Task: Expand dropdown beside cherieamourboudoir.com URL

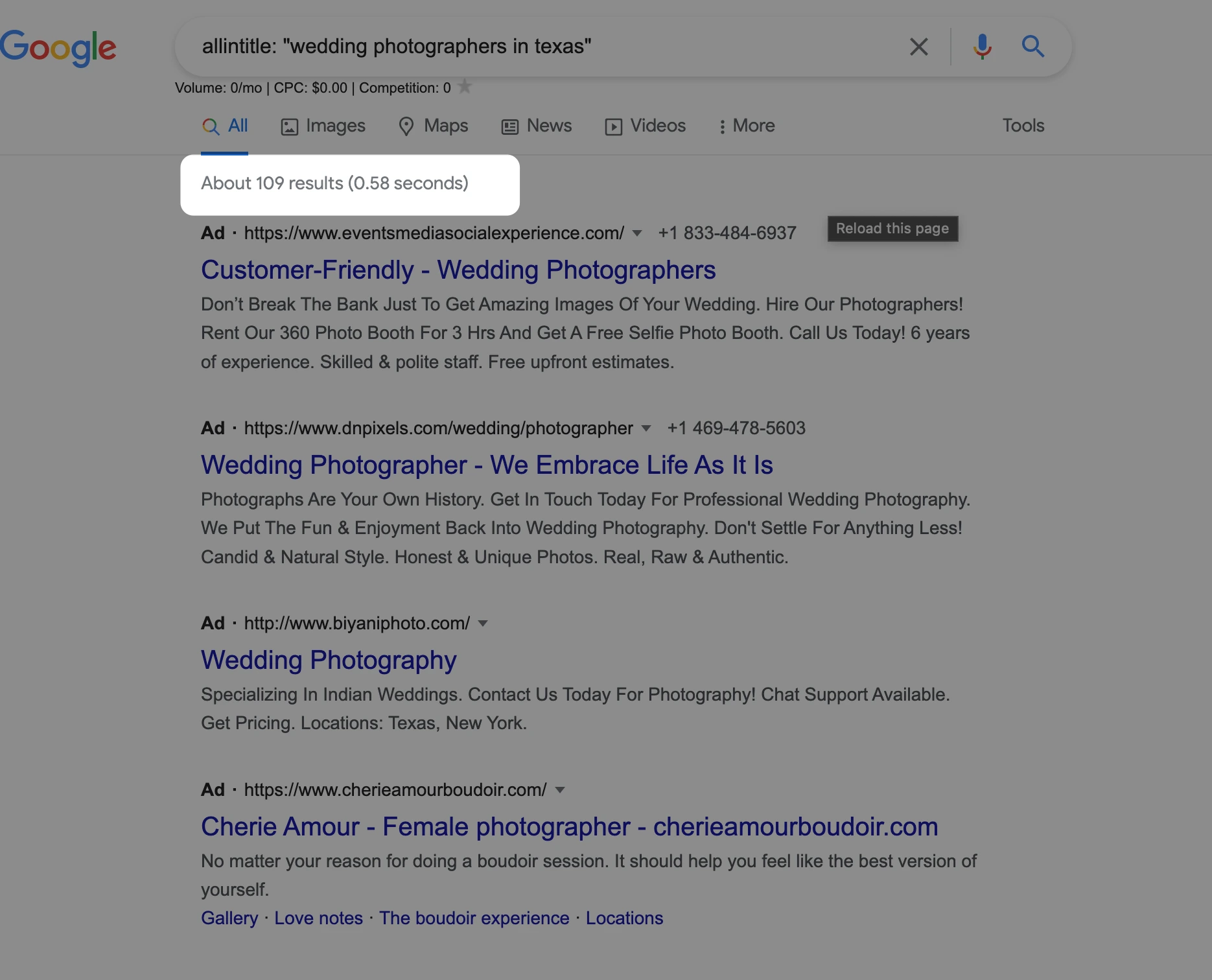Action: click(x=561, y=790)
